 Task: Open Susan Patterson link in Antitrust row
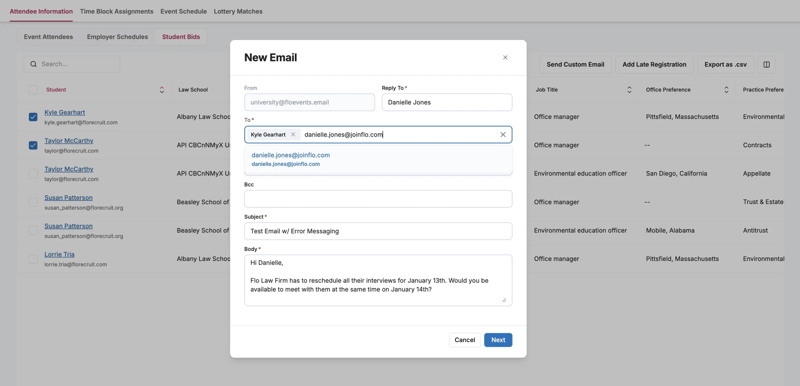pos(68,226)
